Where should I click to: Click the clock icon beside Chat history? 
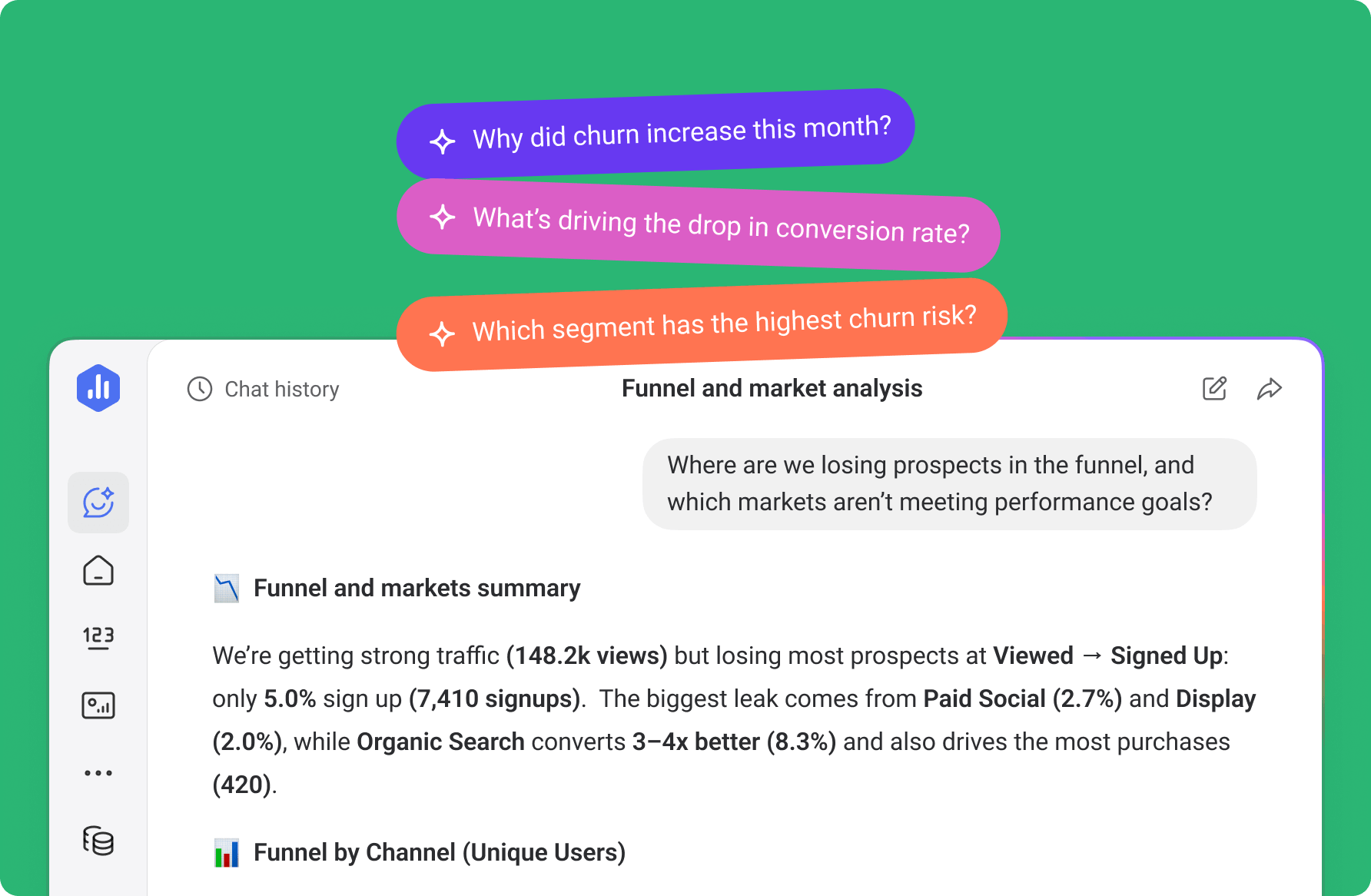[199, 390]
